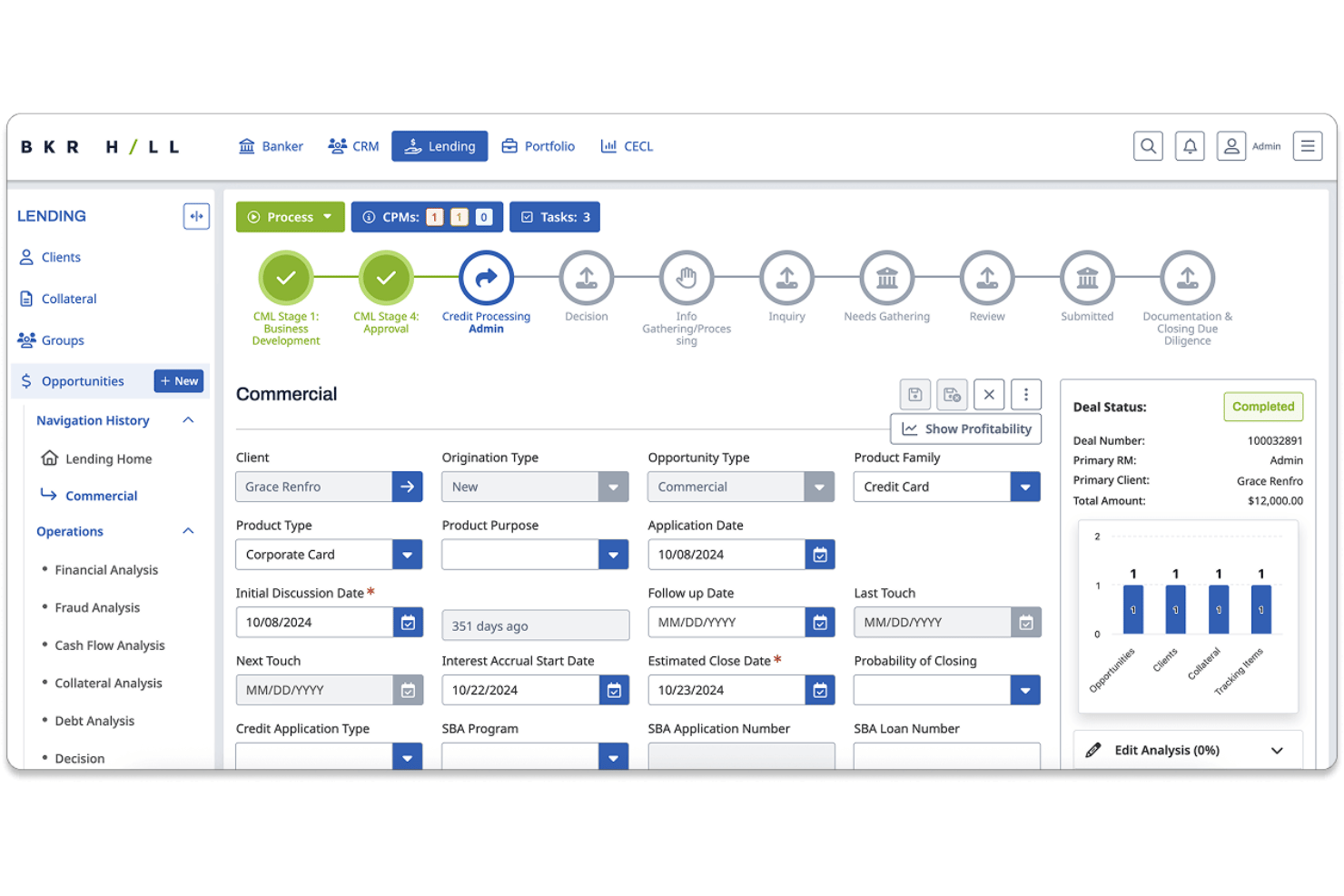Select CML Stage 1 Business Development step
Viewport: 1344px width, 896px height.
tap(286, 278)
